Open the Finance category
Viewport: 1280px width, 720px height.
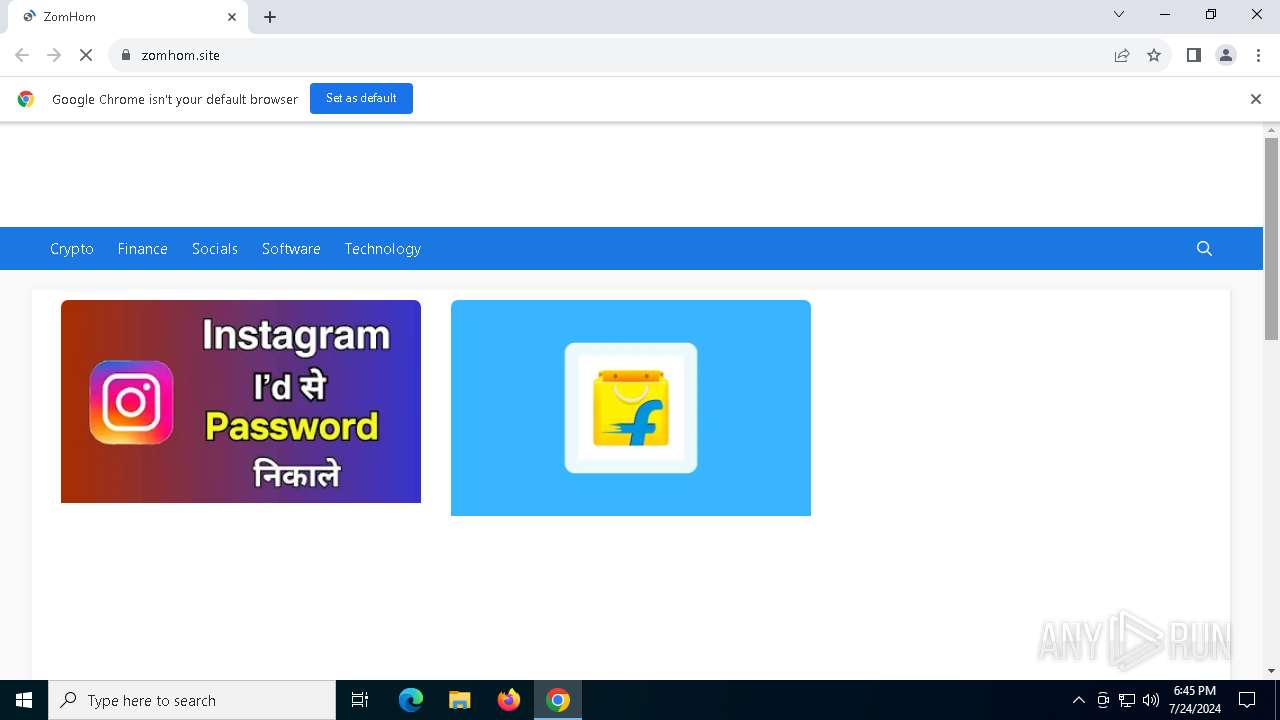click(142, 249)
